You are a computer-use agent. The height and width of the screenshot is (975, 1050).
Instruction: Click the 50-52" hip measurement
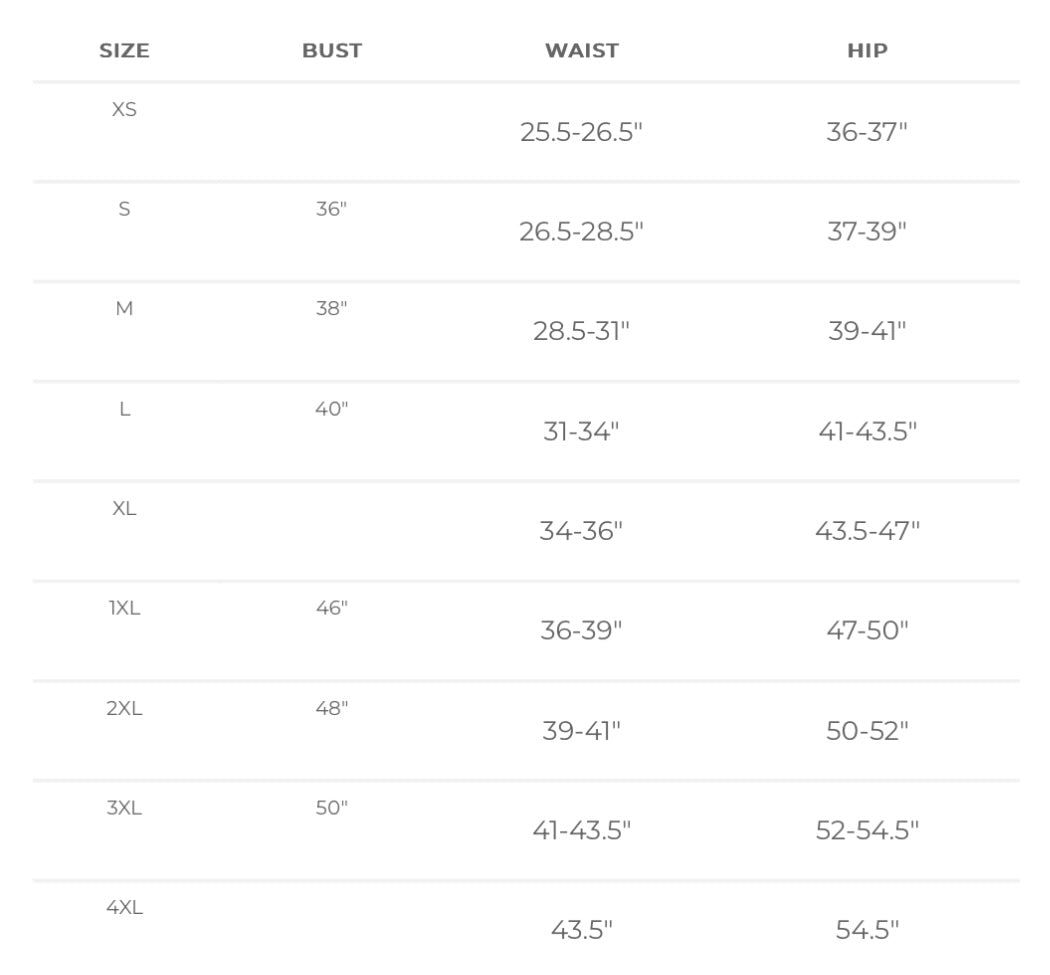tap(867, 731)
